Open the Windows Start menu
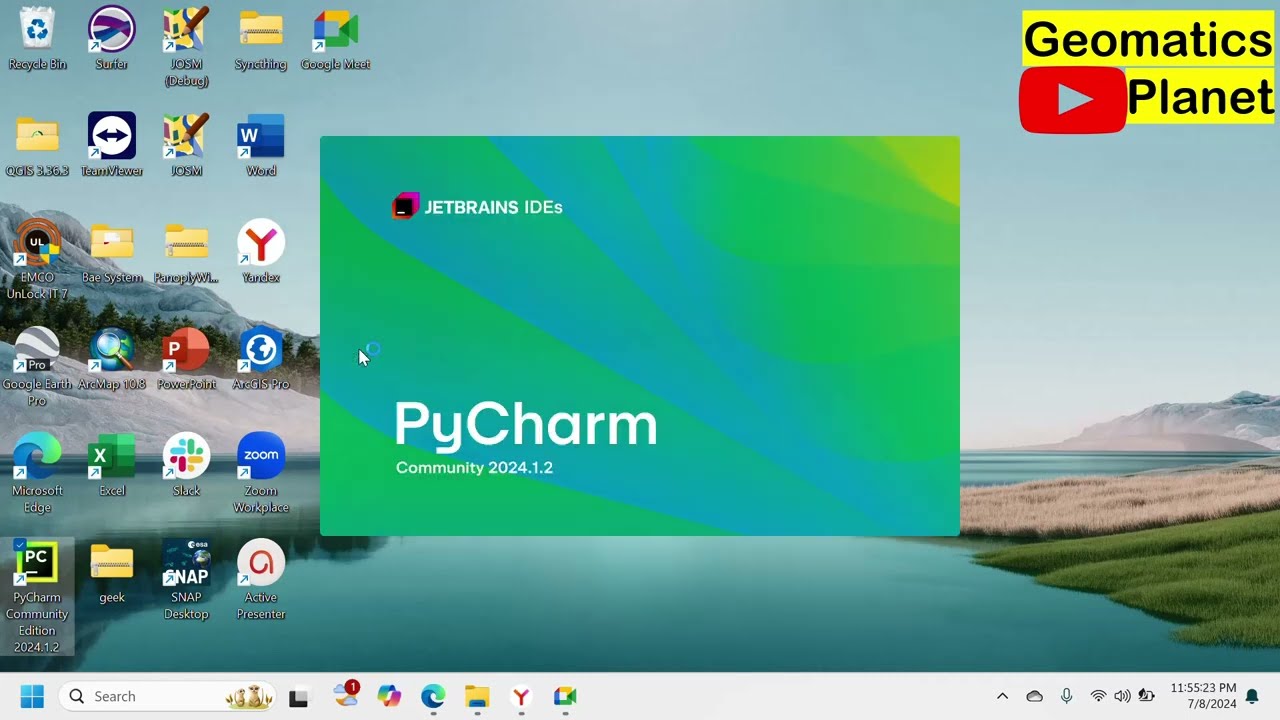The width and height of the screenshot is (1280, 720). click(32, 696)
